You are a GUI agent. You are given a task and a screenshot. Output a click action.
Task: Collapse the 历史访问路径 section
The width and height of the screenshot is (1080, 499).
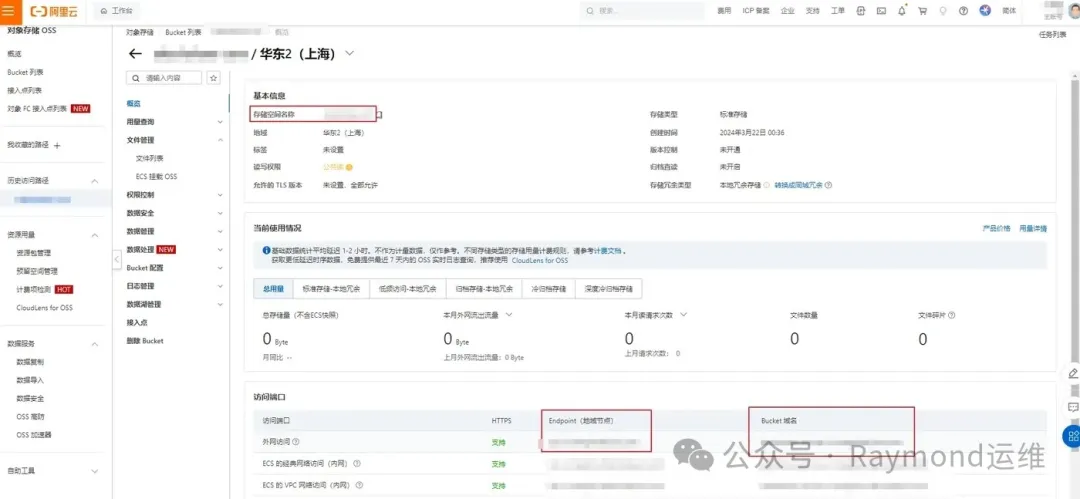95,181
